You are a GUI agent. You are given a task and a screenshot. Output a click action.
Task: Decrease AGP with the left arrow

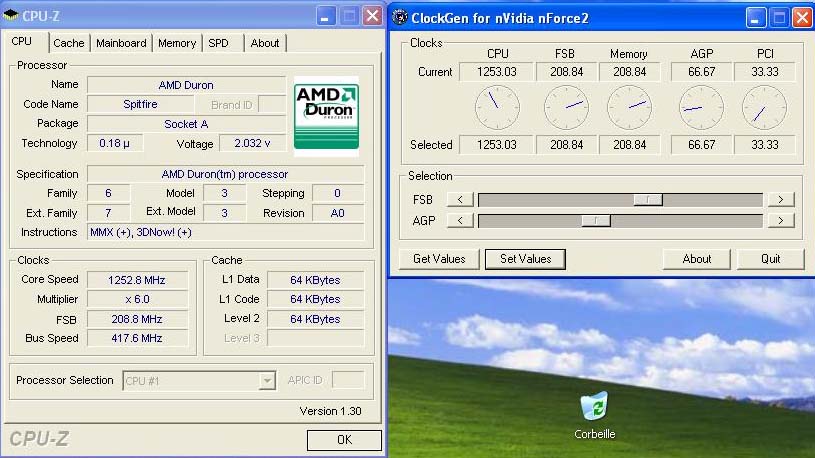[x=460, y=220]
